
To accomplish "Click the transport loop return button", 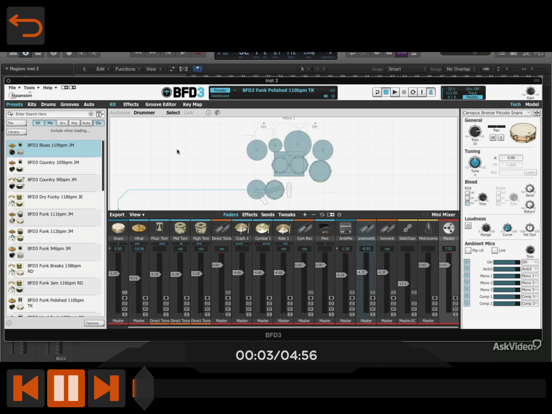I will pos(377,92).
